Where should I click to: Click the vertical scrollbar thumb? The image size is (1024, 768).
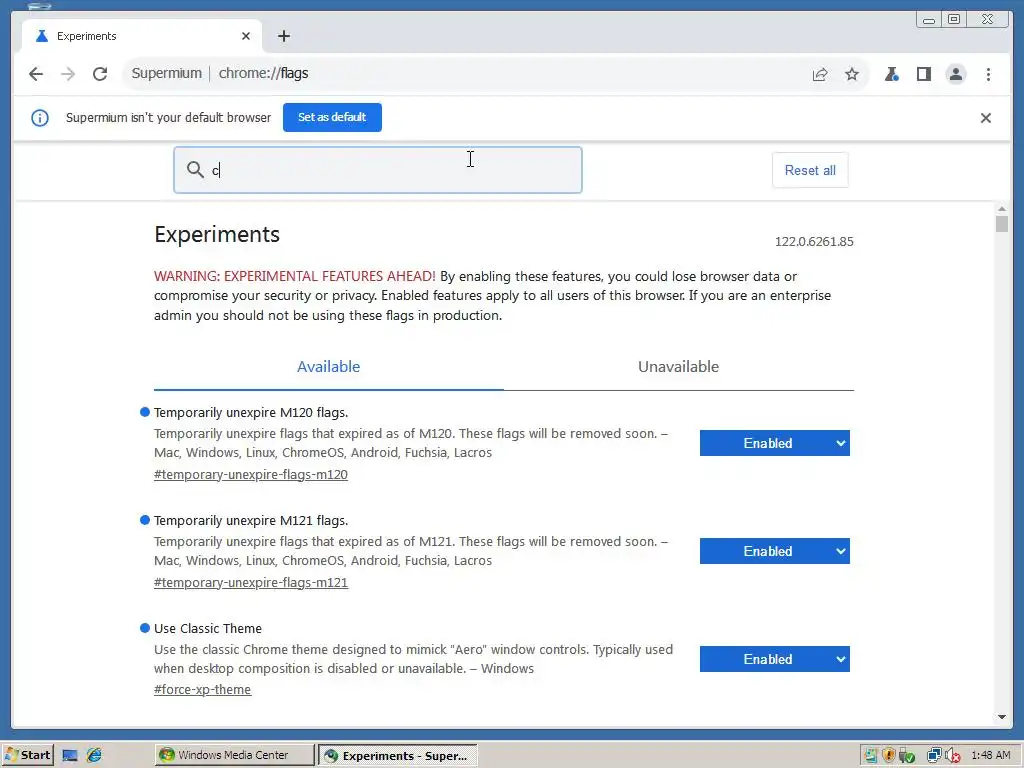(x=1002, y=224)
